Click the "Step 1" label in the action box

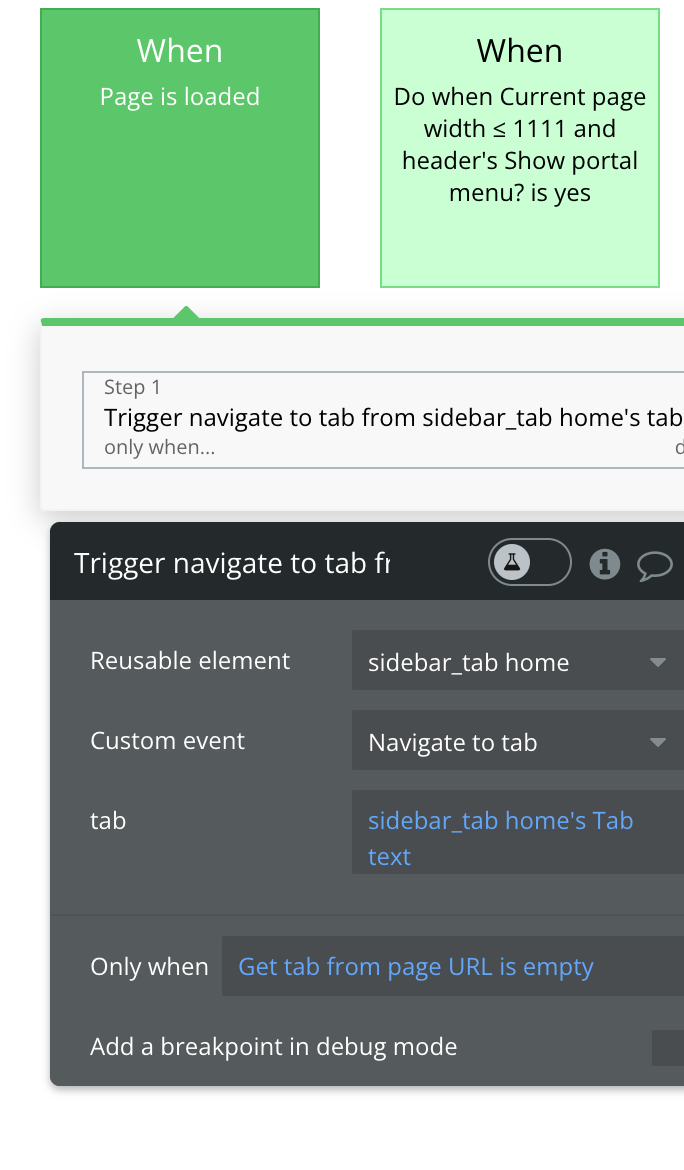132,388
